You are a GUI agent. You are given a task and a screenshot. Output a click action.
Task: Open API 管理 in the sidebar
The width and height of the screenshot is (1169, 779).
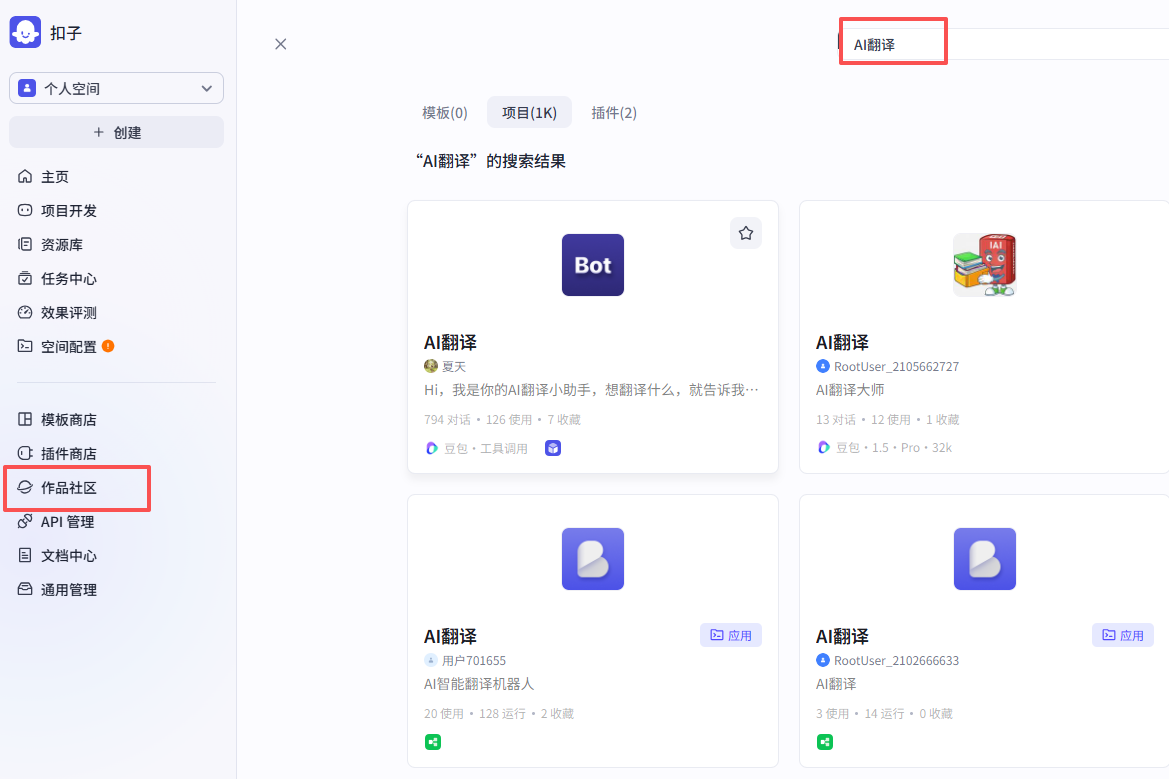(x=65, y=521)
